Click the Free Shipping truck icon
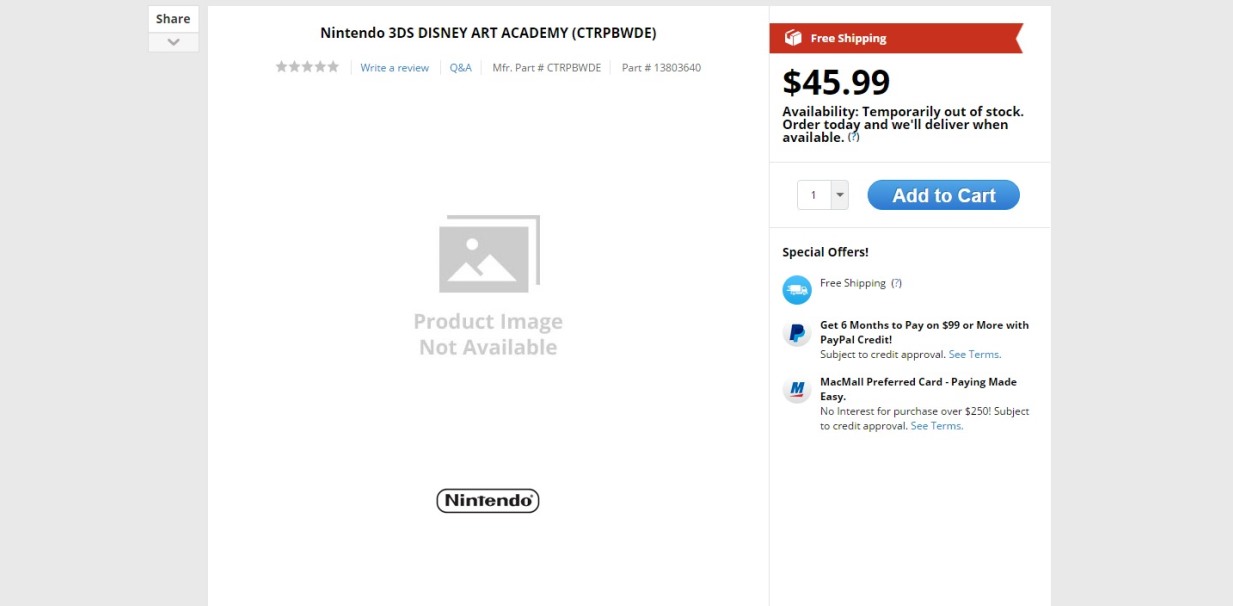Screen dimensions: 1233x606 [797, 290]
